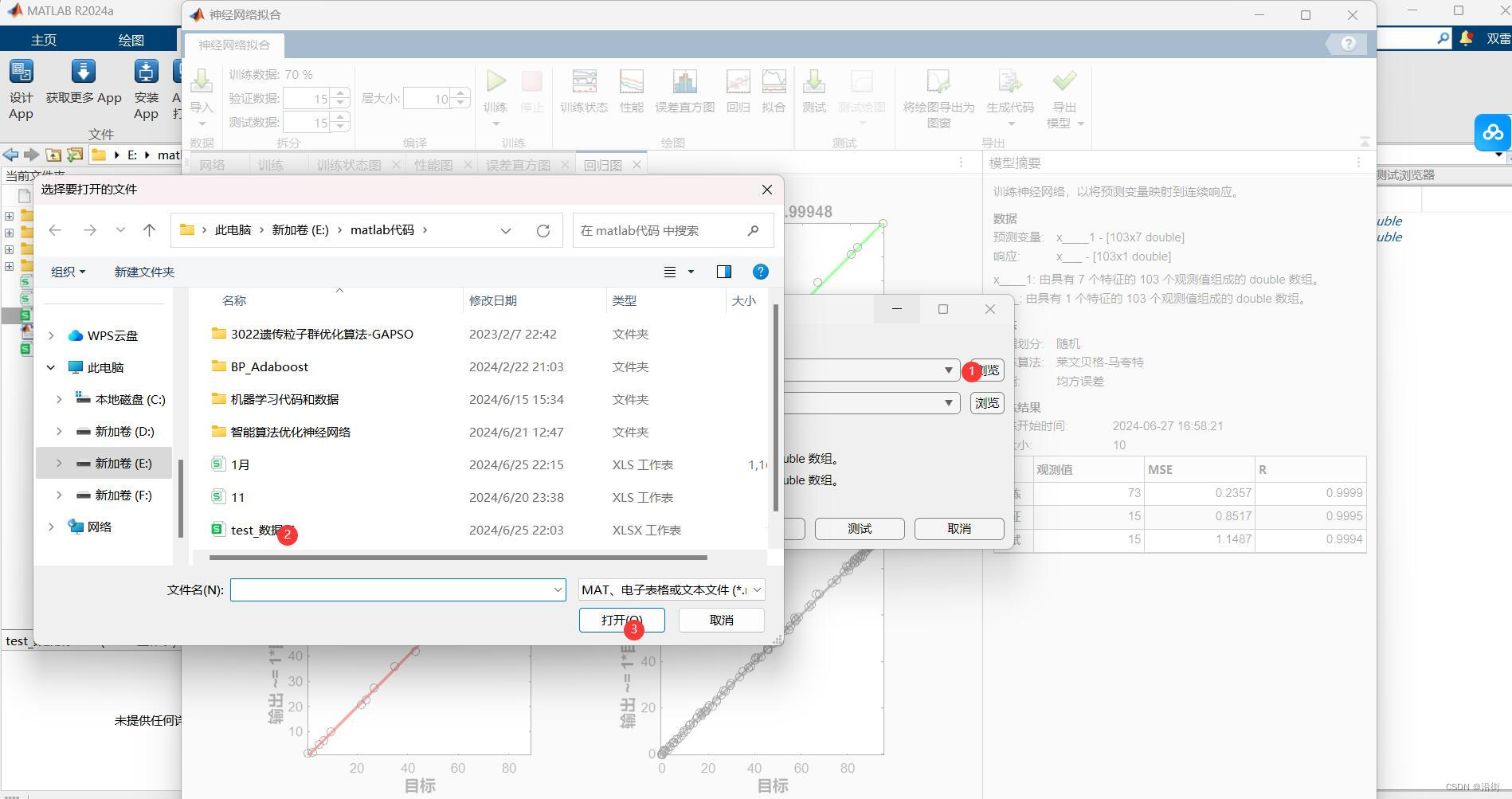This screenshot has height=799, width=1512.
Task: Click the 新建文件夹 button
Action: (x=144, y=272)
